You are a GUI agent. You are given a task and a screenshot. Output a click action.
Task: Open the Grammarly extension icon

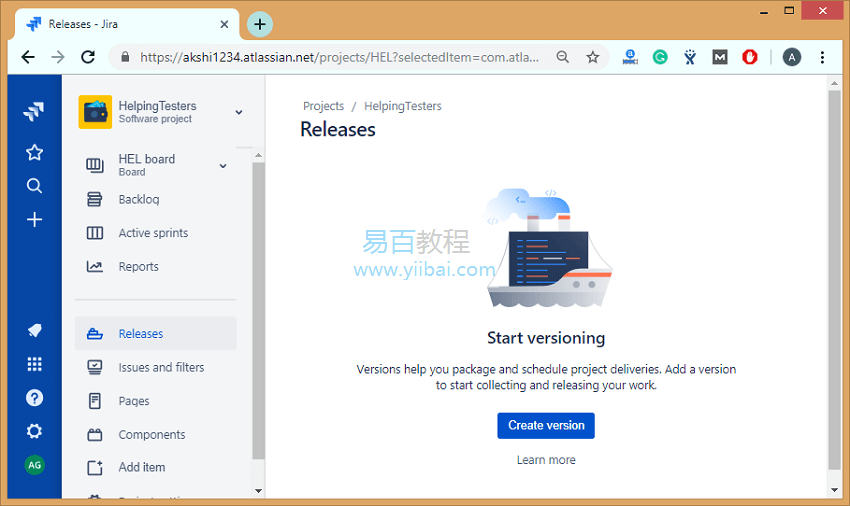pyautogui.click(x=660, y=57)
